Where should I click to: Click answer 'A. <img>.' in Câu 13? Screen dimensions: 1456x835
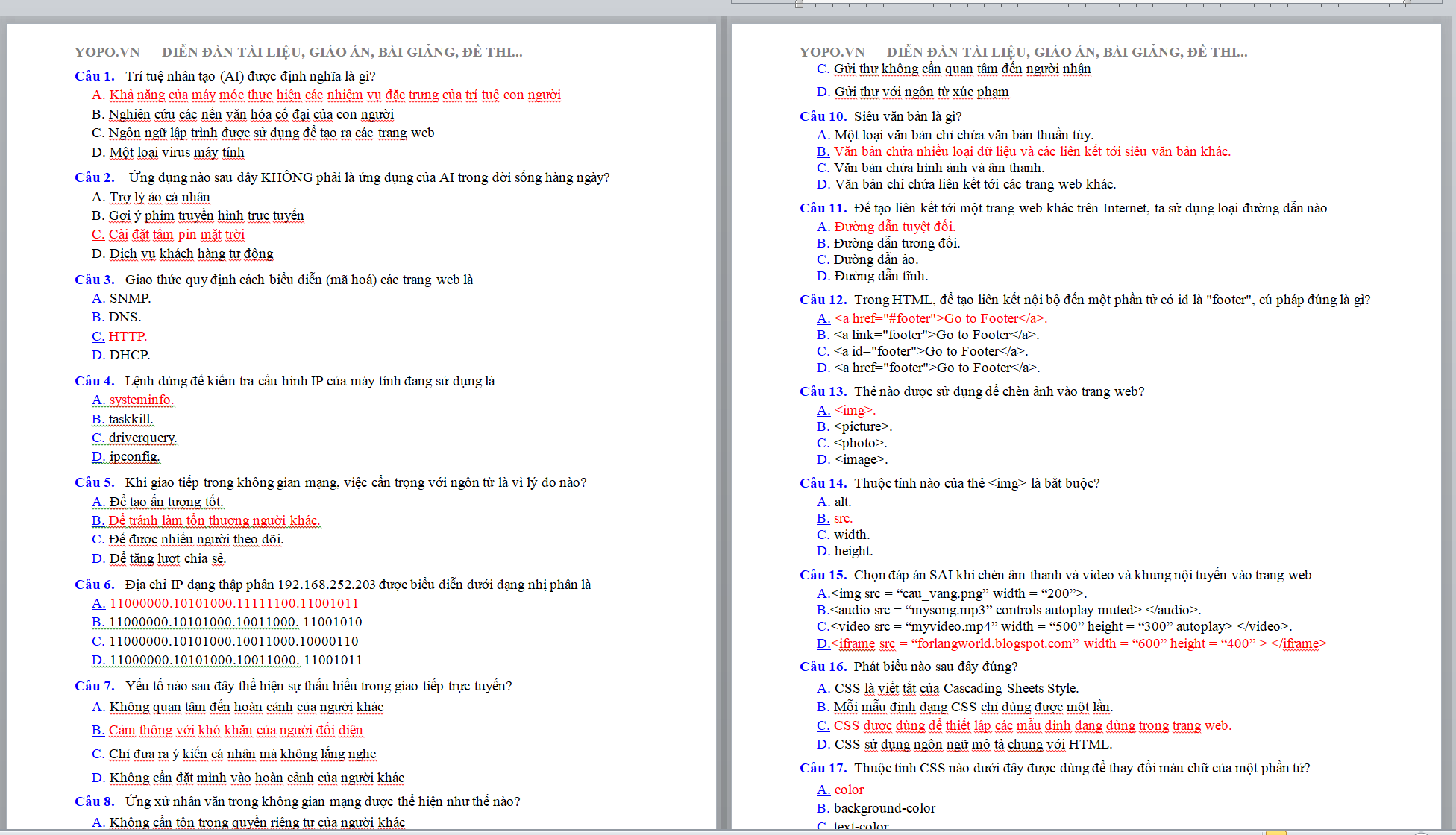(x=846, y=410)
